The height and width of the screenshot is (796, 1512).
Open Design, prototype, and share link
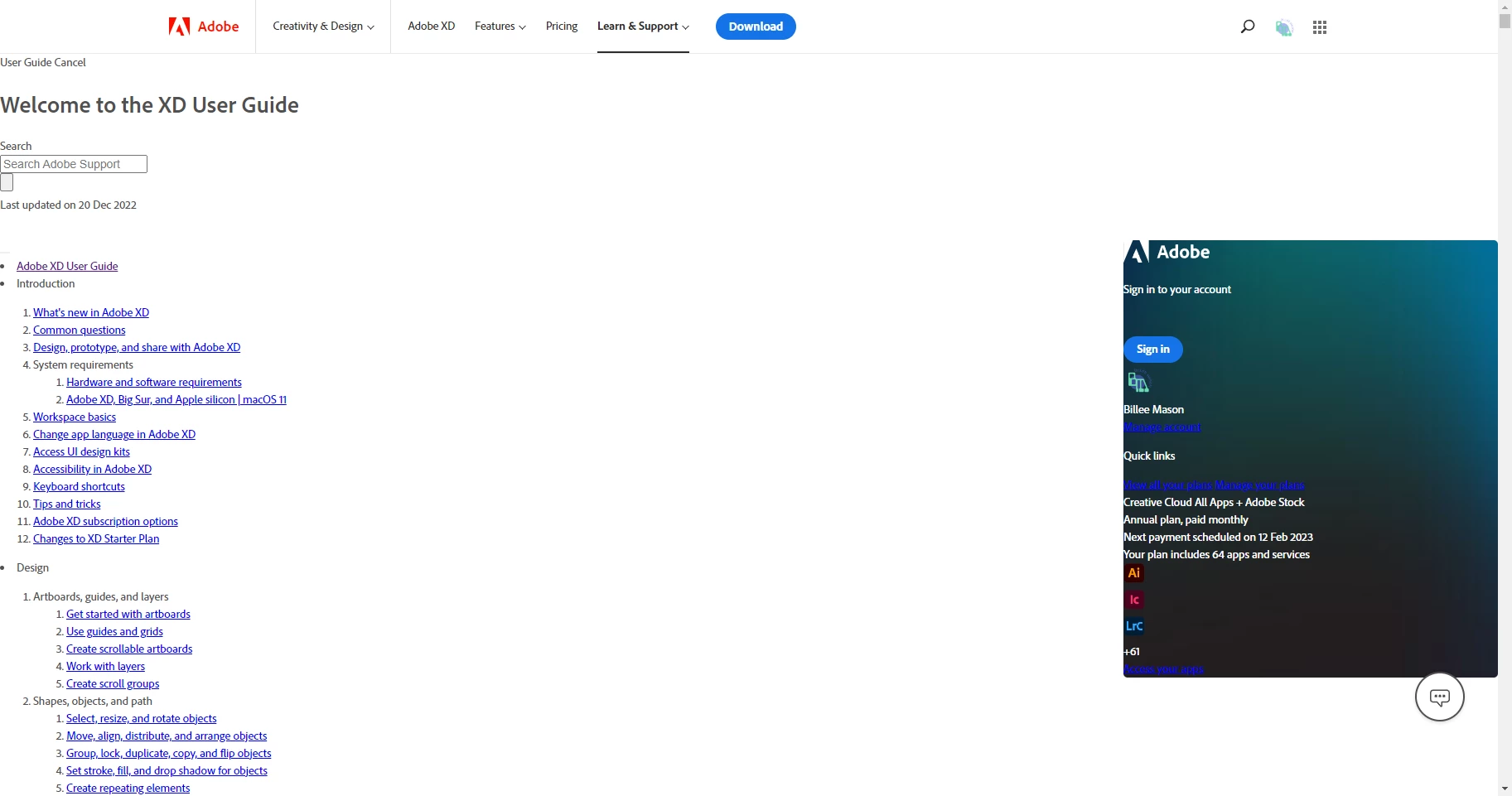point(137,347)
